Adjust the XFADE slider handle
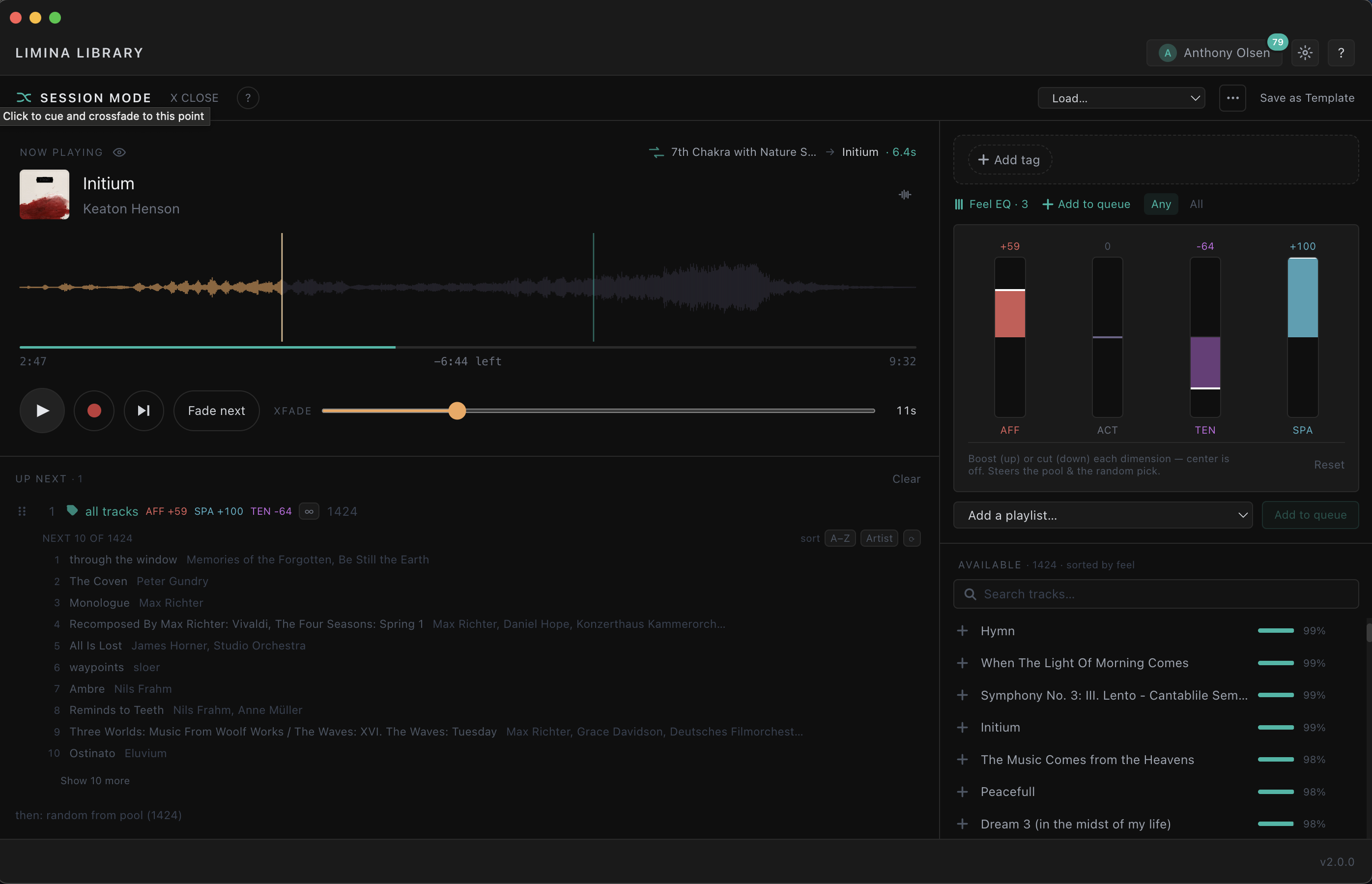 pos(457,411)
